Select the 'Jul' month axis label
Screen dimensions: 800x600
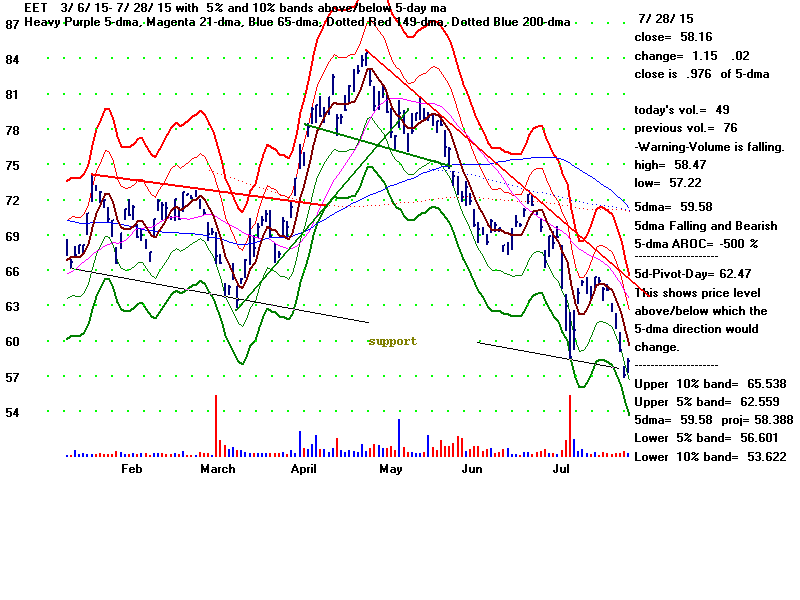[561, 469]
